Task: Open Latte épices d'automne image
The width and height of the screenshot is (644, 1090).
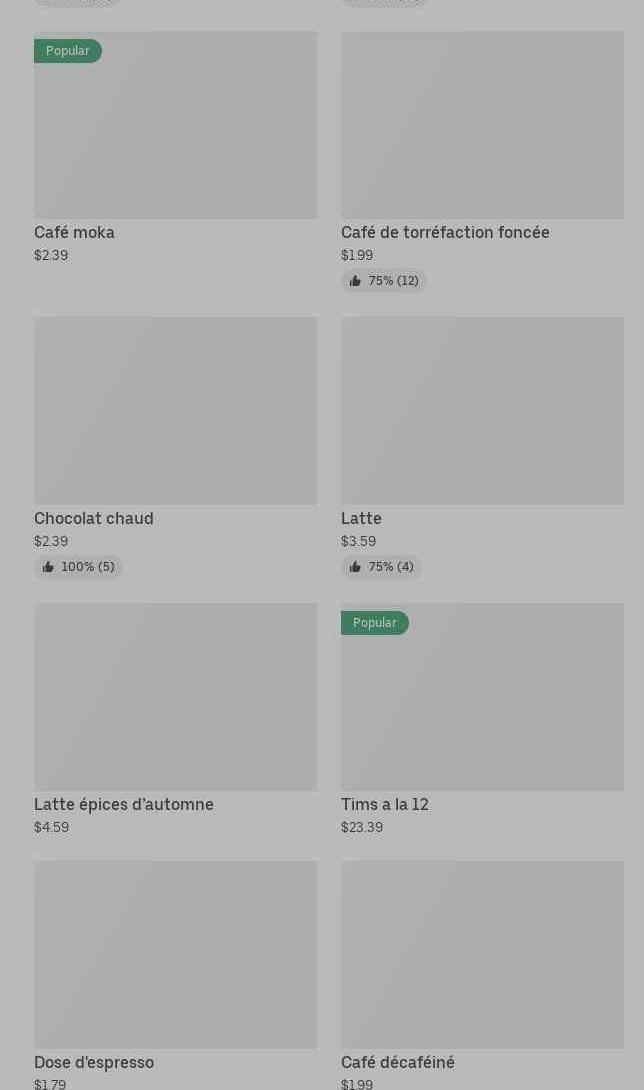Action: tap(175, 697)
